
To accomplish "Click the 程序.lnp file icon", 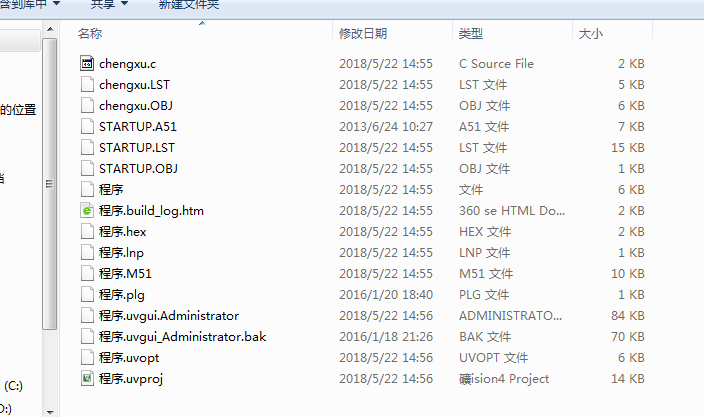I will pyautogui.click(x=87, y=252).
